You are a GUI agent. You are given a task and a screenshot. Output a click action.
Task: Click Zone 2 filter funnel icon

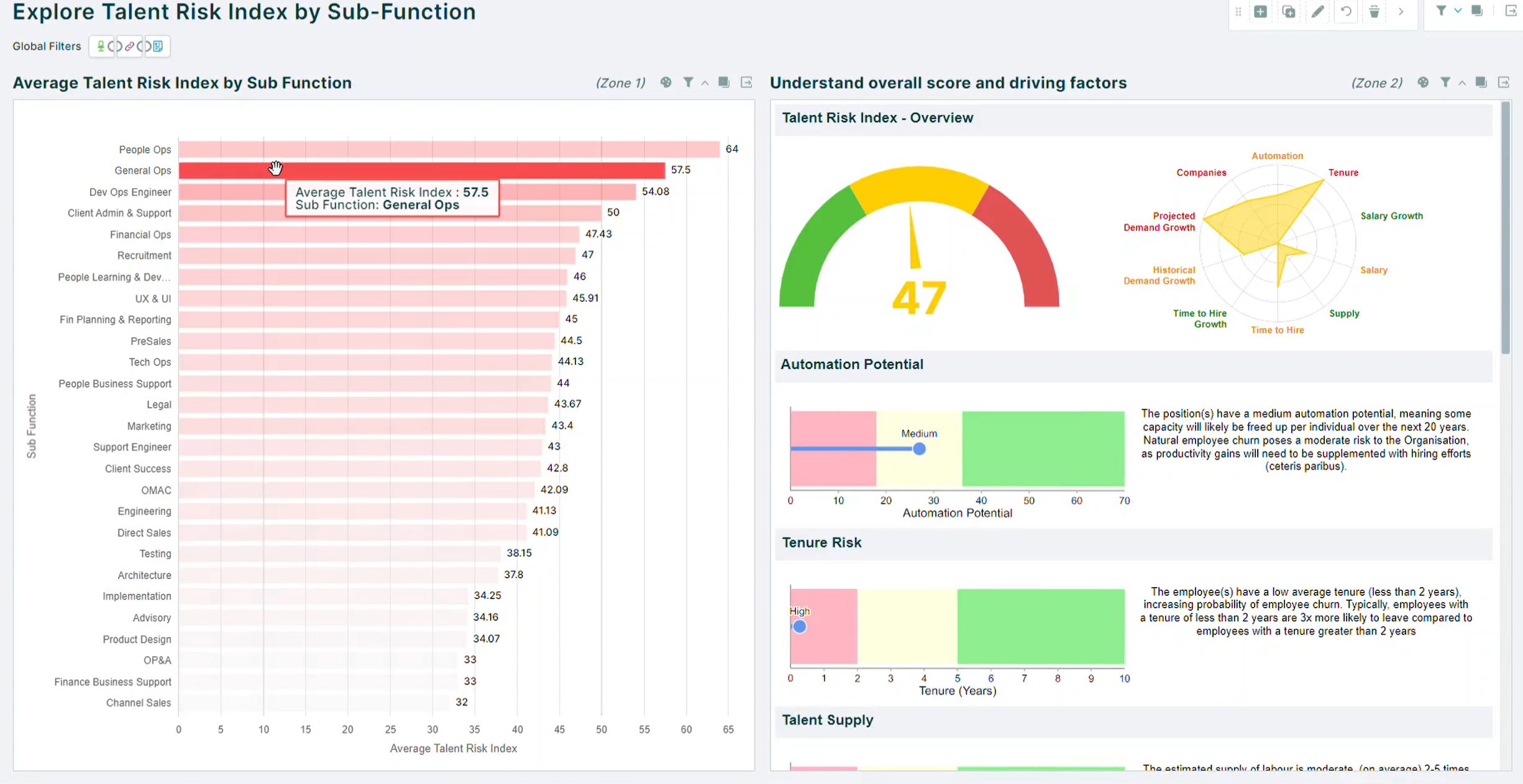[1445, 82]
